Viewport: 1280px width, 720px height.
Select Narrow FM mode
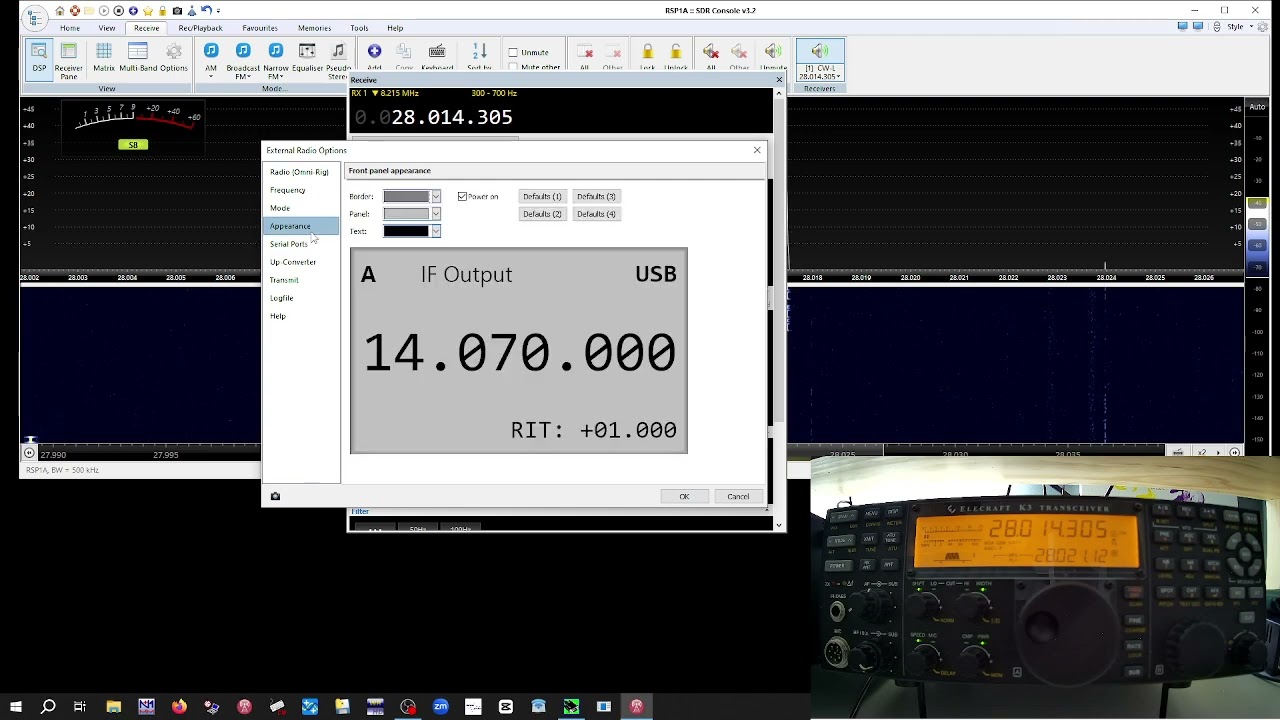tap(275, 60)
